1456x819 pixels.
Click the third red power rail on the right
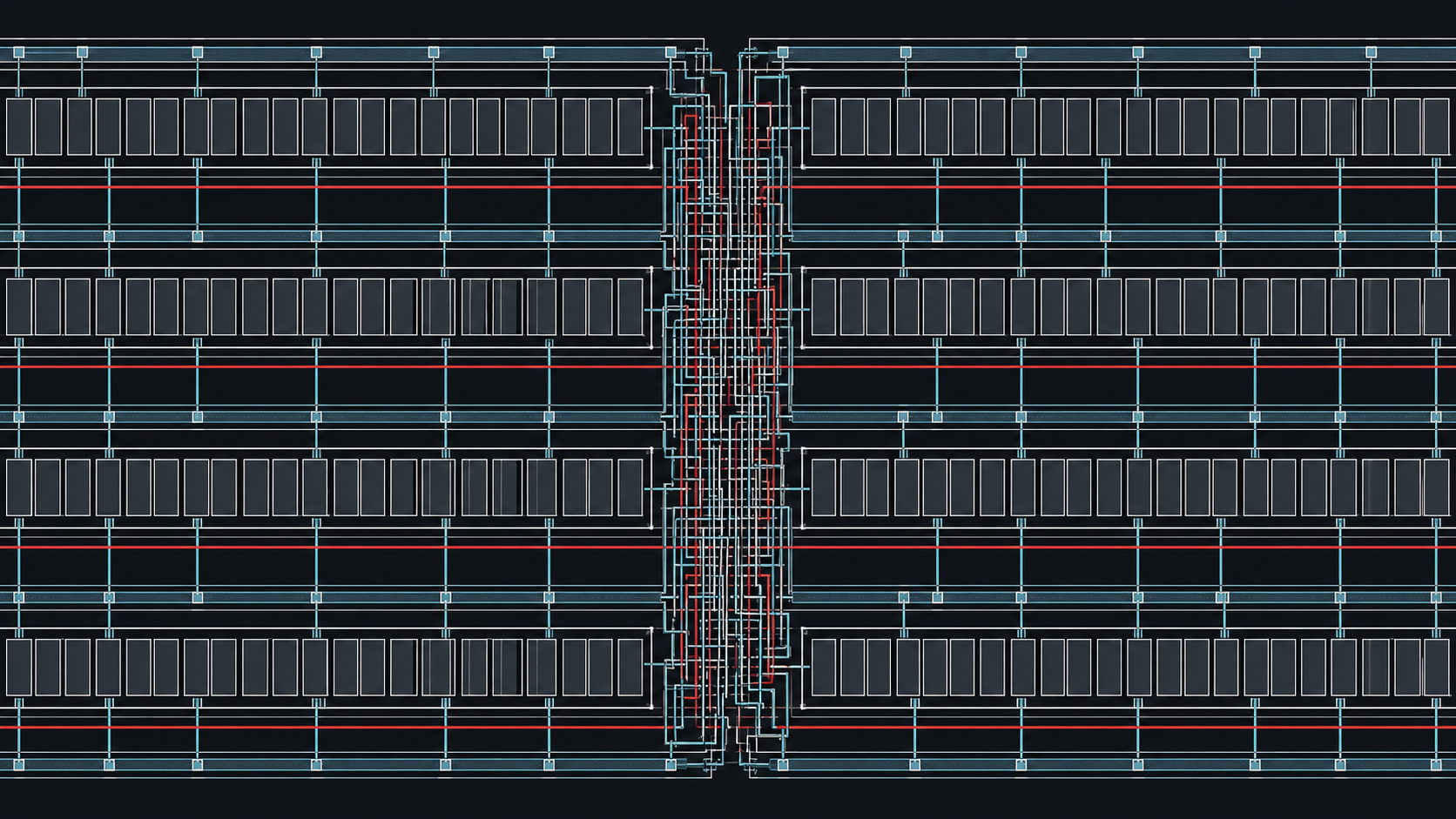[x=1123, y=547]
